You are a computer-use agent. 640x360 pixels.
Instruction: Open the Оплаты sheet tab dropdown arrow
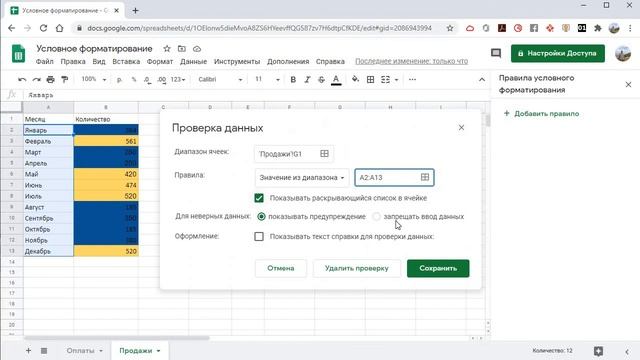click(101, 351)
